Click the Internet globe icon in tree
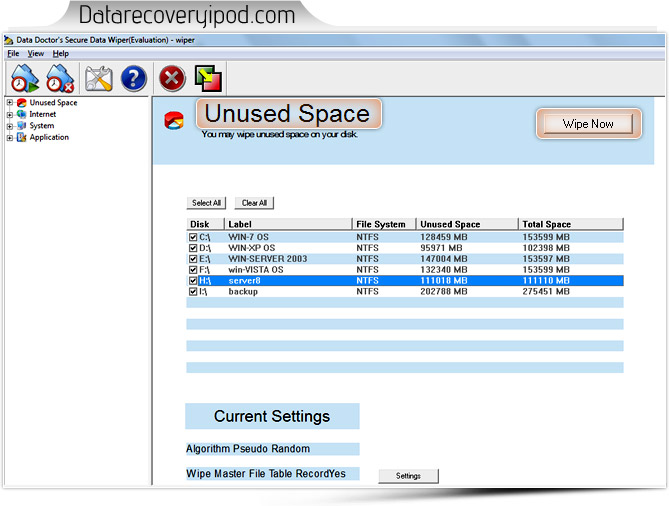The image size is (669, 506). (21, 114)
